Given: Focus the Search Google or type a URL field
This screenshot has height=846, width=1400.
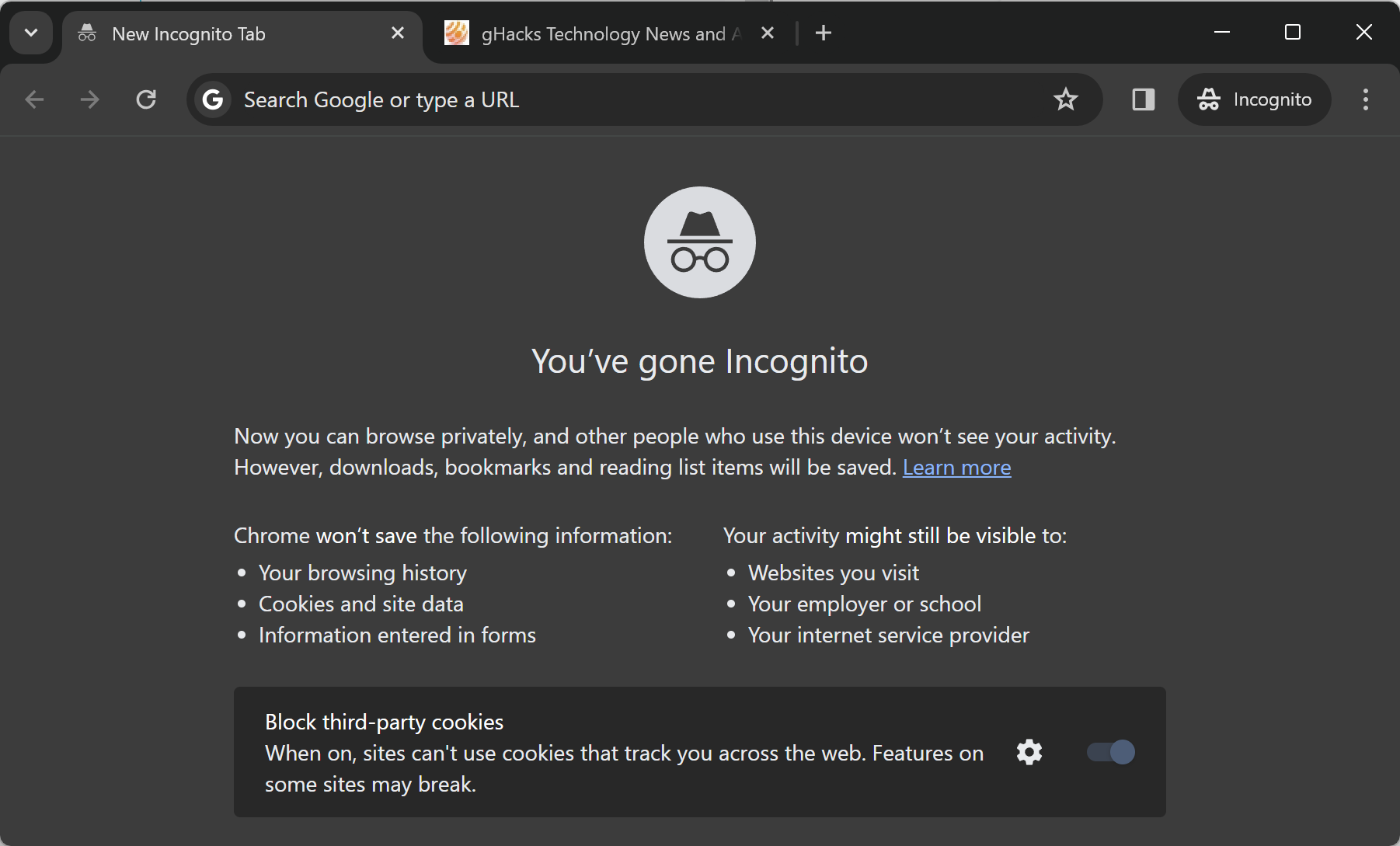Looking at the screenshot, I should tap(645, 99).
